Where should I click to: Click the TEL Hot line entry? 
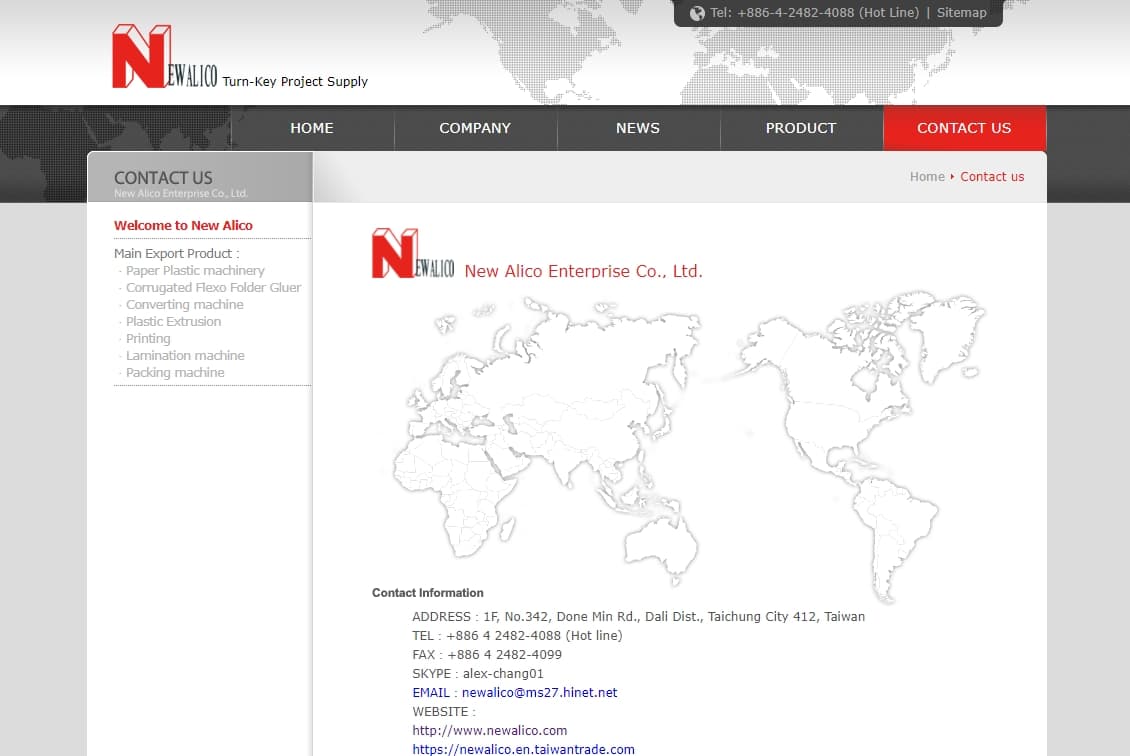(x=517, y=636)
